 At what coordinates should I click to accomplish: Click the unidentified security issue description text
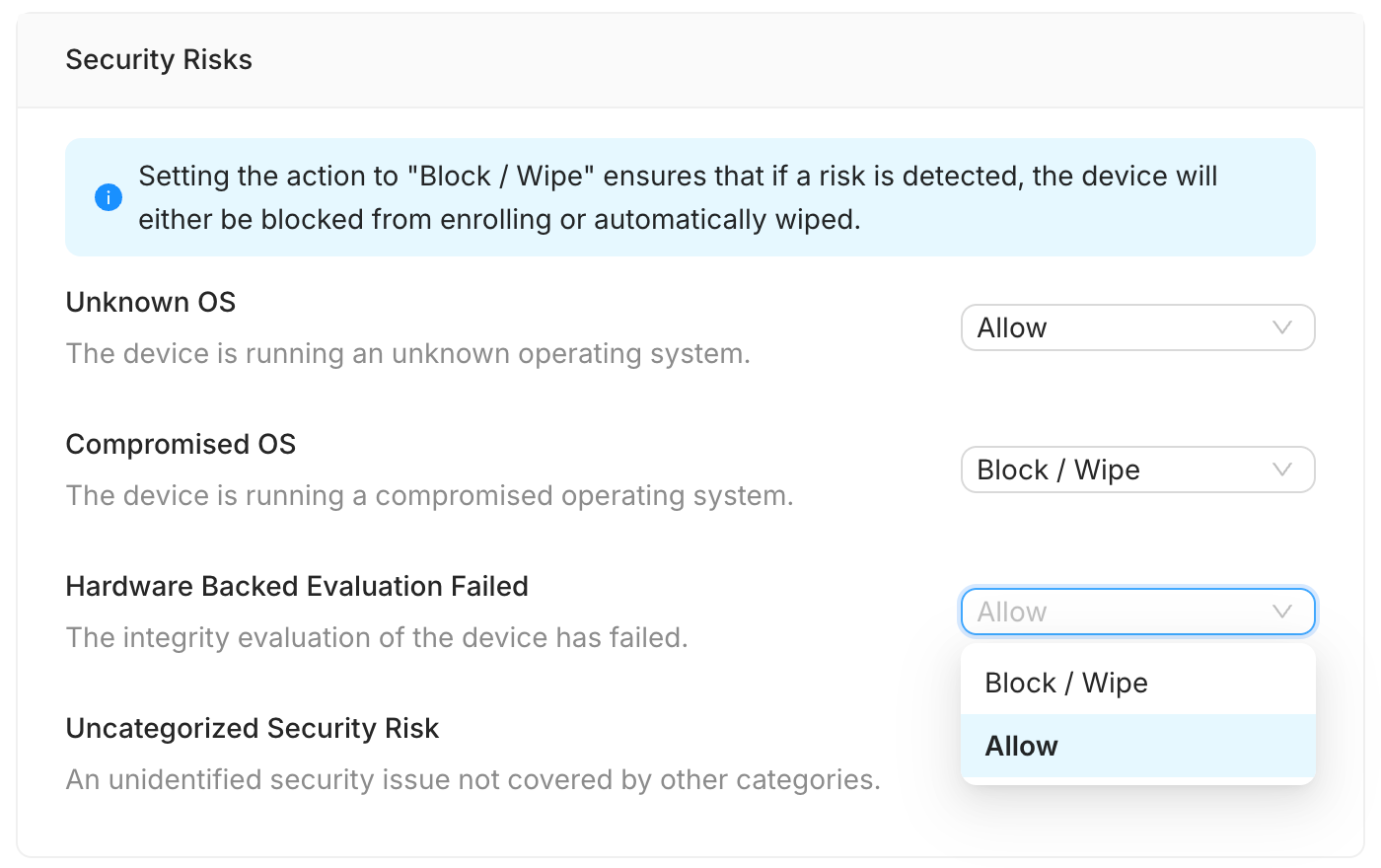tap(472, 779)
